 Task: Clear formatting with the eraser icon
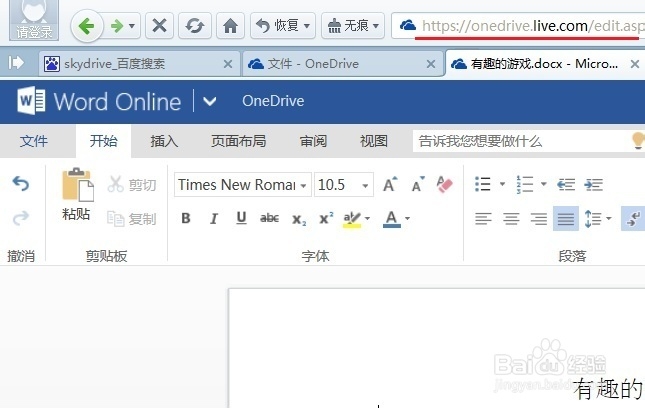[445, 185]
